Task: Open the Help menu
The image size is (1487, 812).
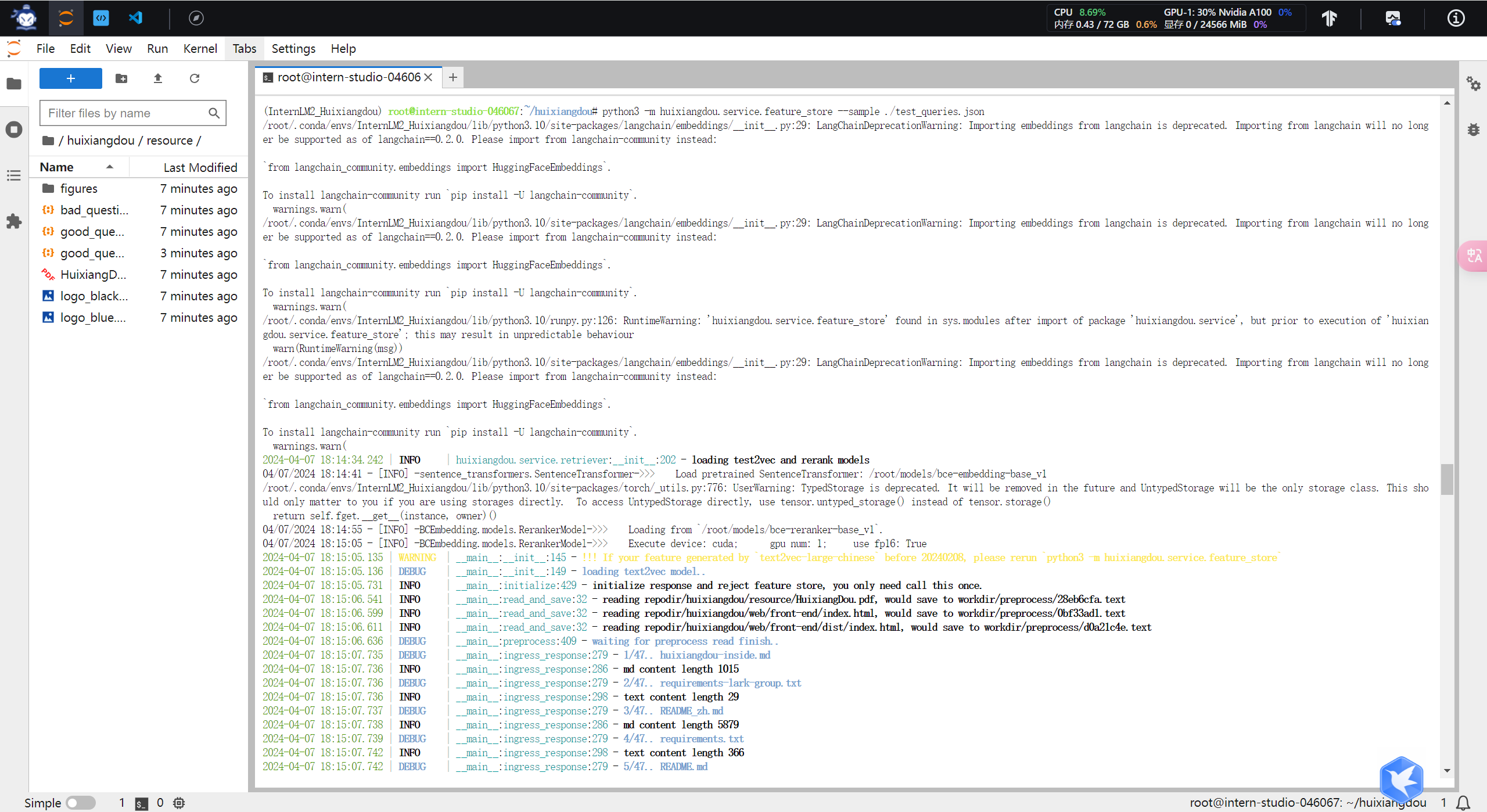Action: click(343, 49)
